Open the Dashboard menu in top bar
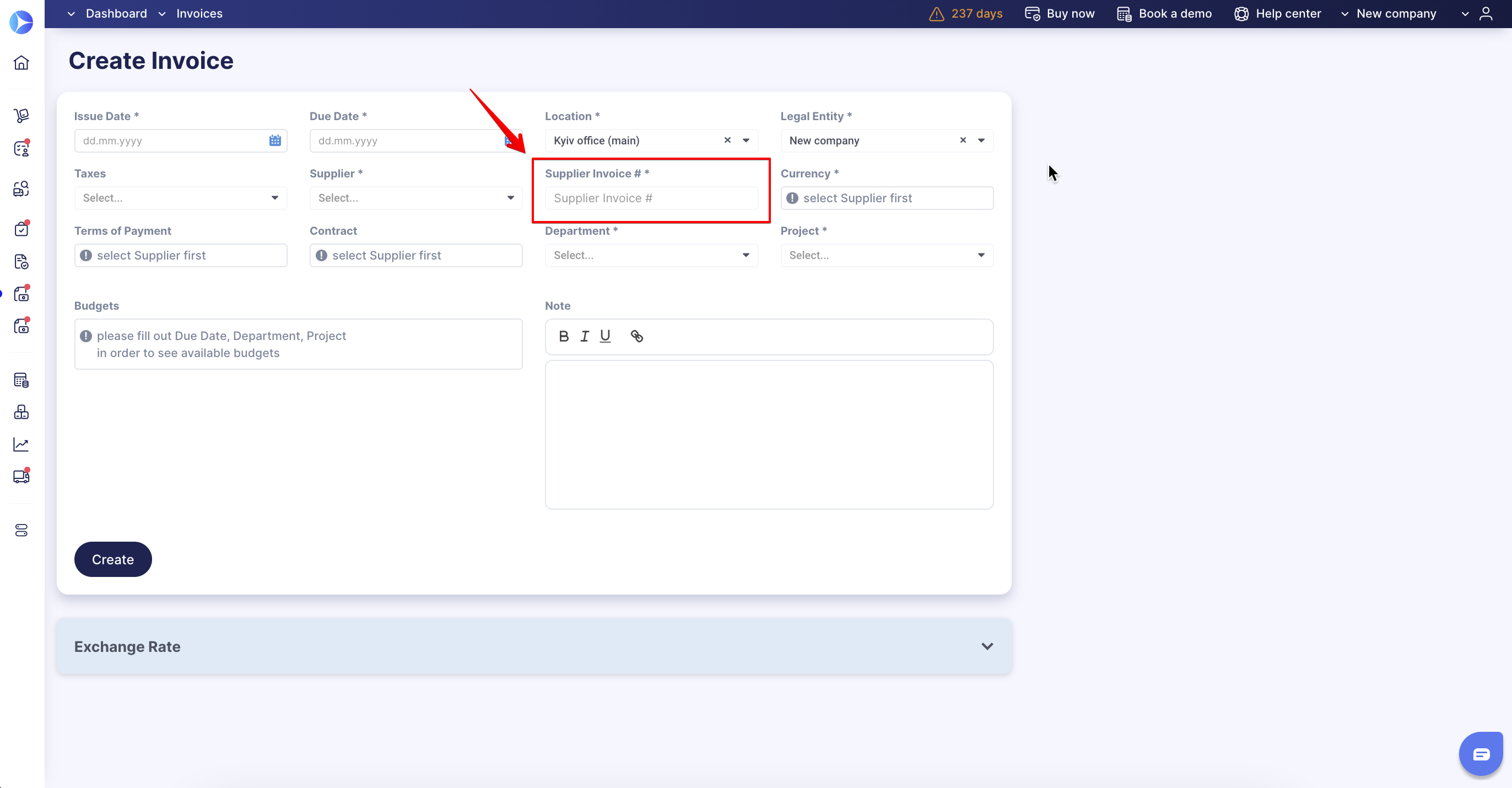 coord(116,13)
